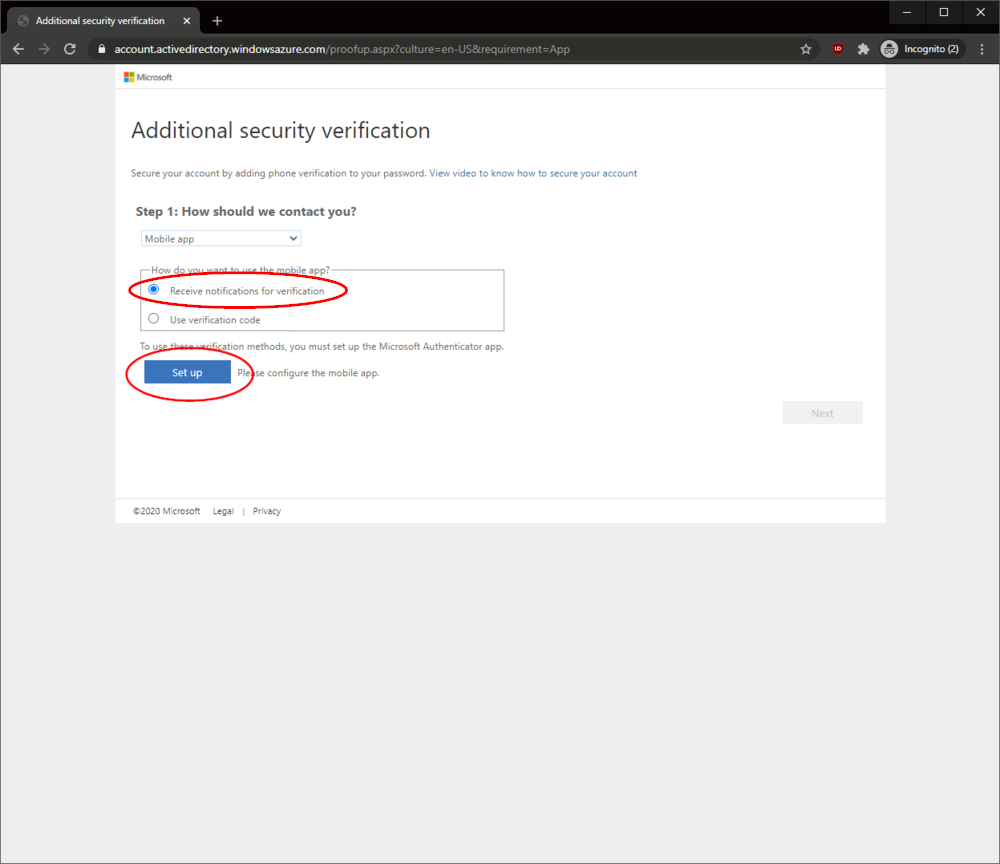
Task: Bookmark this page with the star
Action: tap(806, 49)
